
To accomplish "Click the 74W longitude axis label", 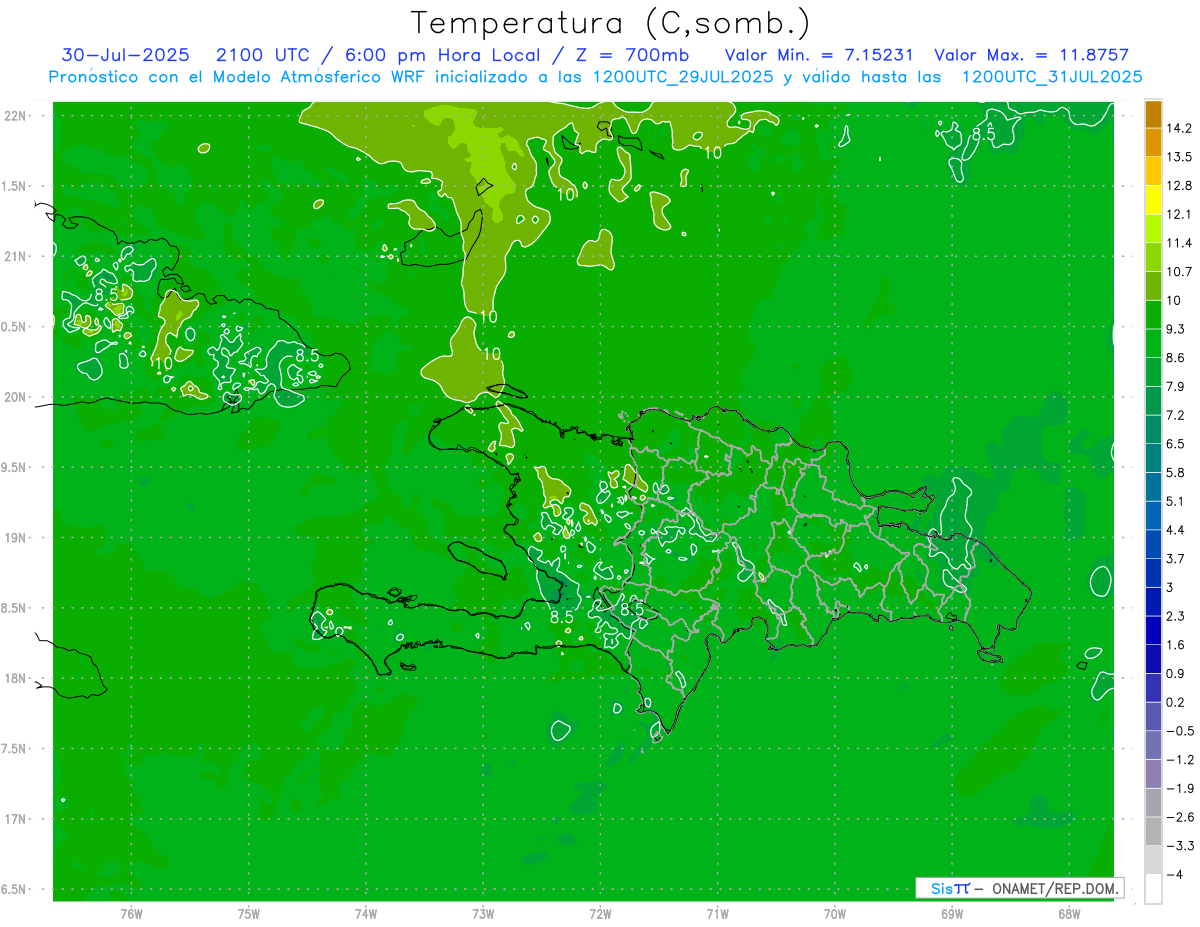I will coord(366,914).
